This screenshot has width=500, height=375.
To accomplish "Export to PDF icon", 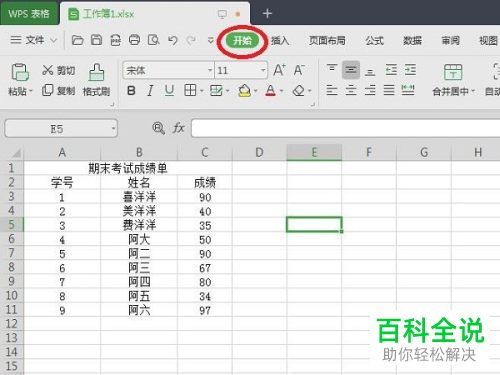I will click(115, 41).
